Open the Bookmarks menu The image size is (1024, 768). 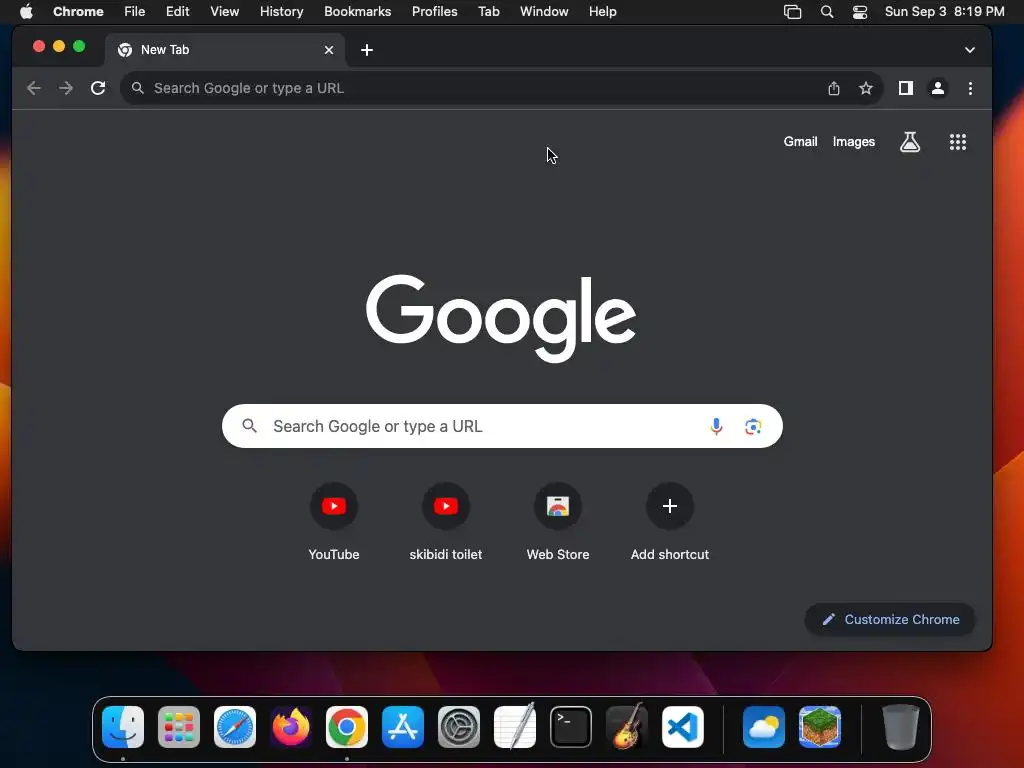[x=358, y=12]
